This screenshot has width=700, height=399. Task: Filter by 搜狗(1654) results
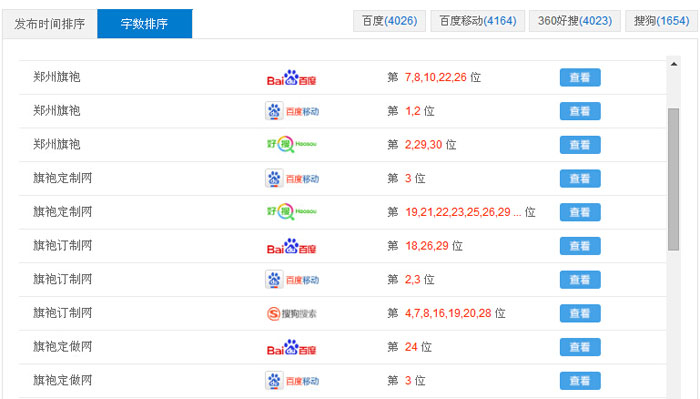662,21
